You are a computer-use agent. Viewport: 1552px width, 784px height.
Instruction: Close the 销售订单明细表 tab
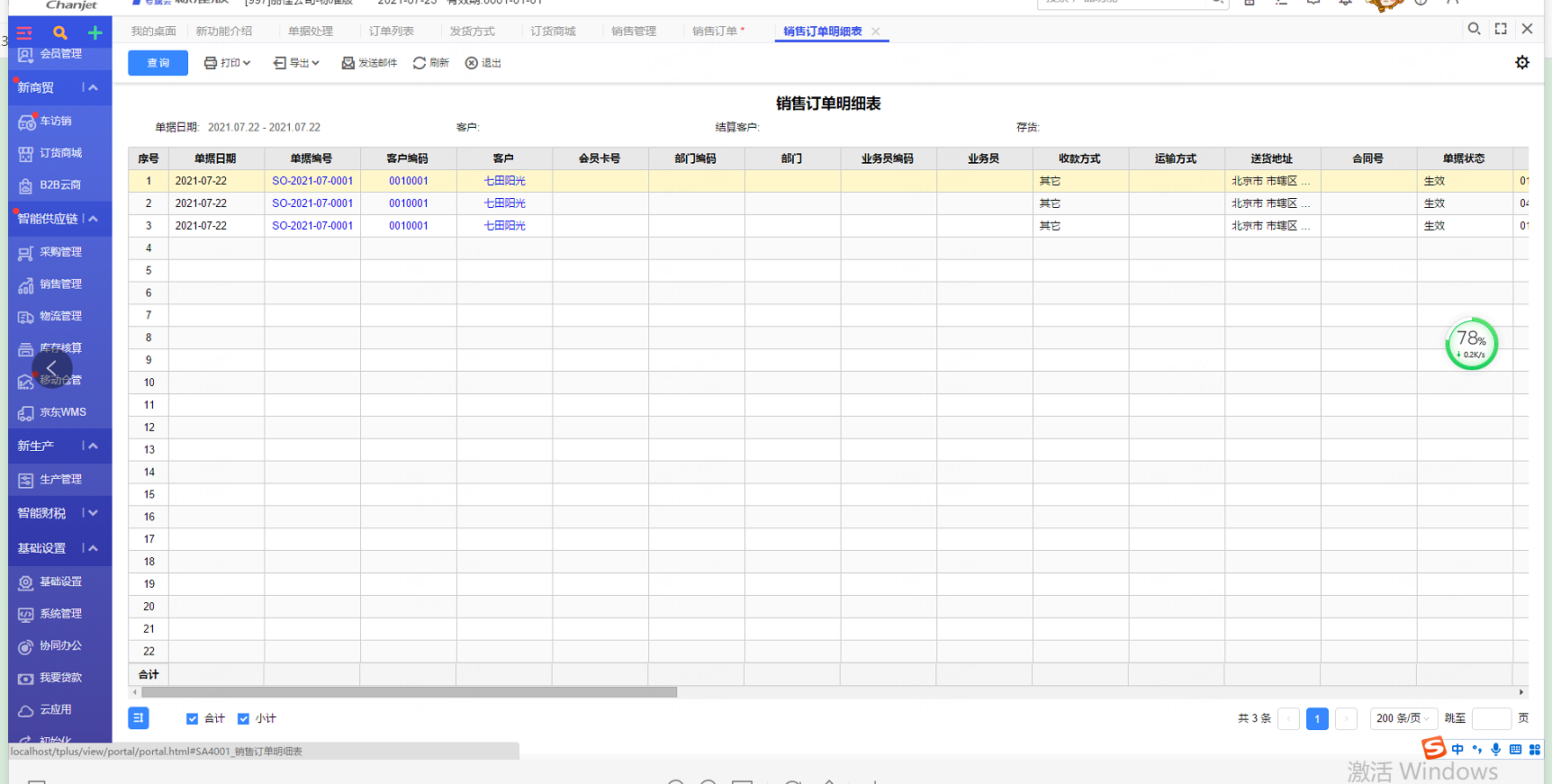[x=876, y=32]
